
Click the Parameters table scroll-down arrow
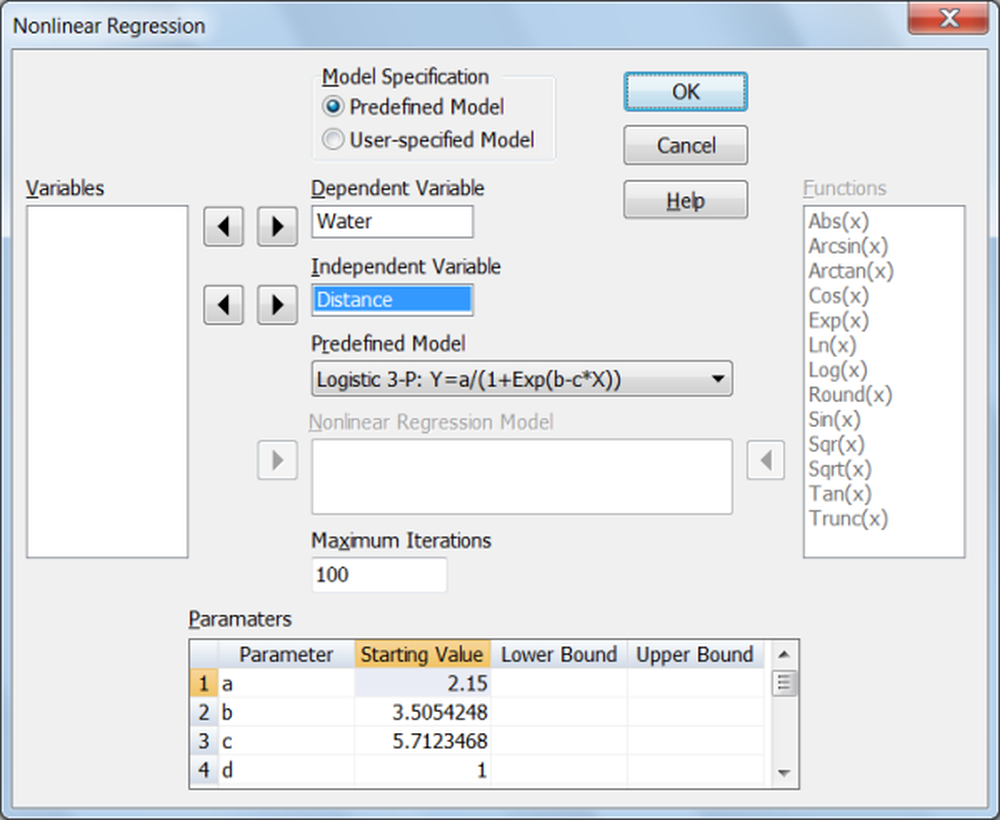(785, 772)
